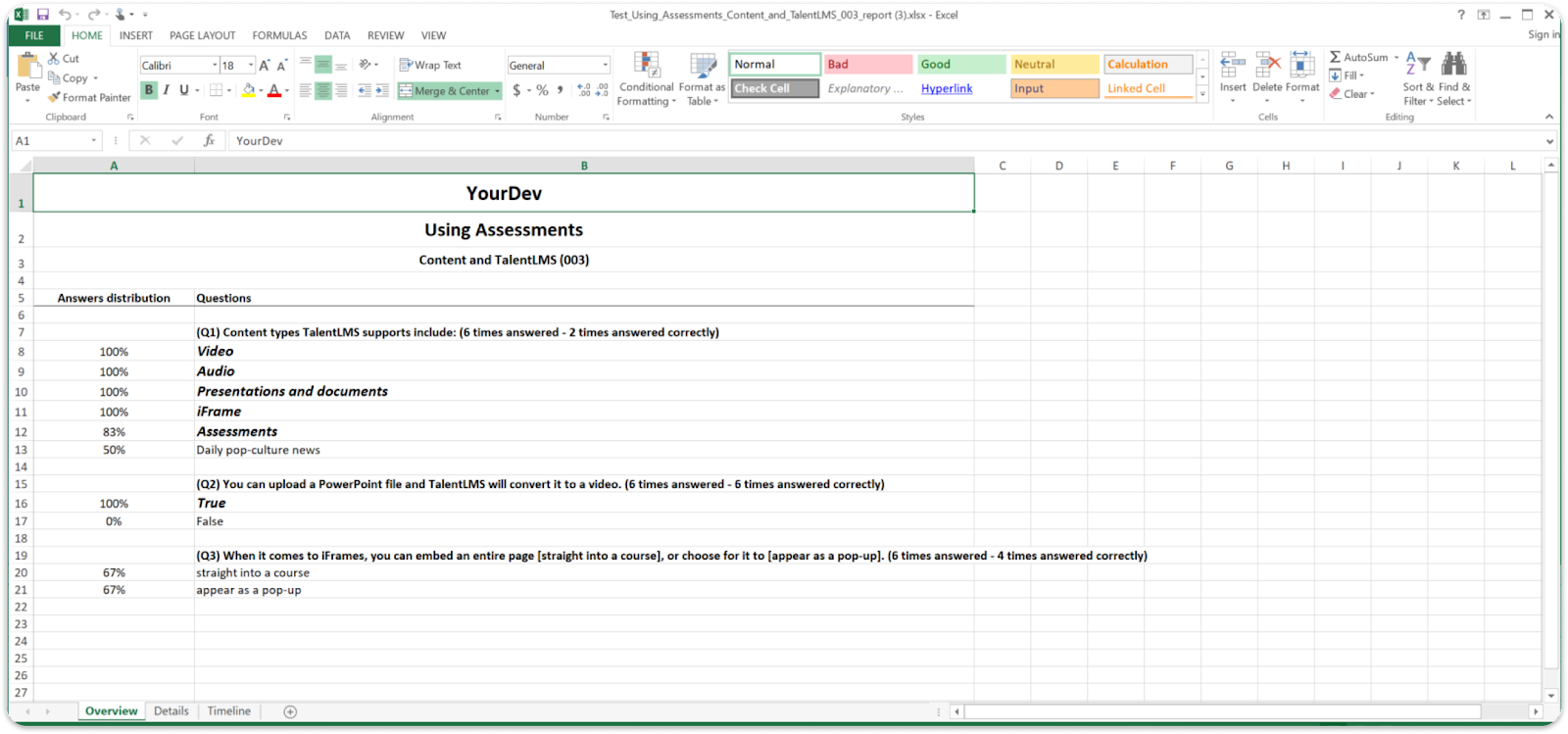
Task: Open the Name Box dropdown arrow
Action: [x=94, y=141]
